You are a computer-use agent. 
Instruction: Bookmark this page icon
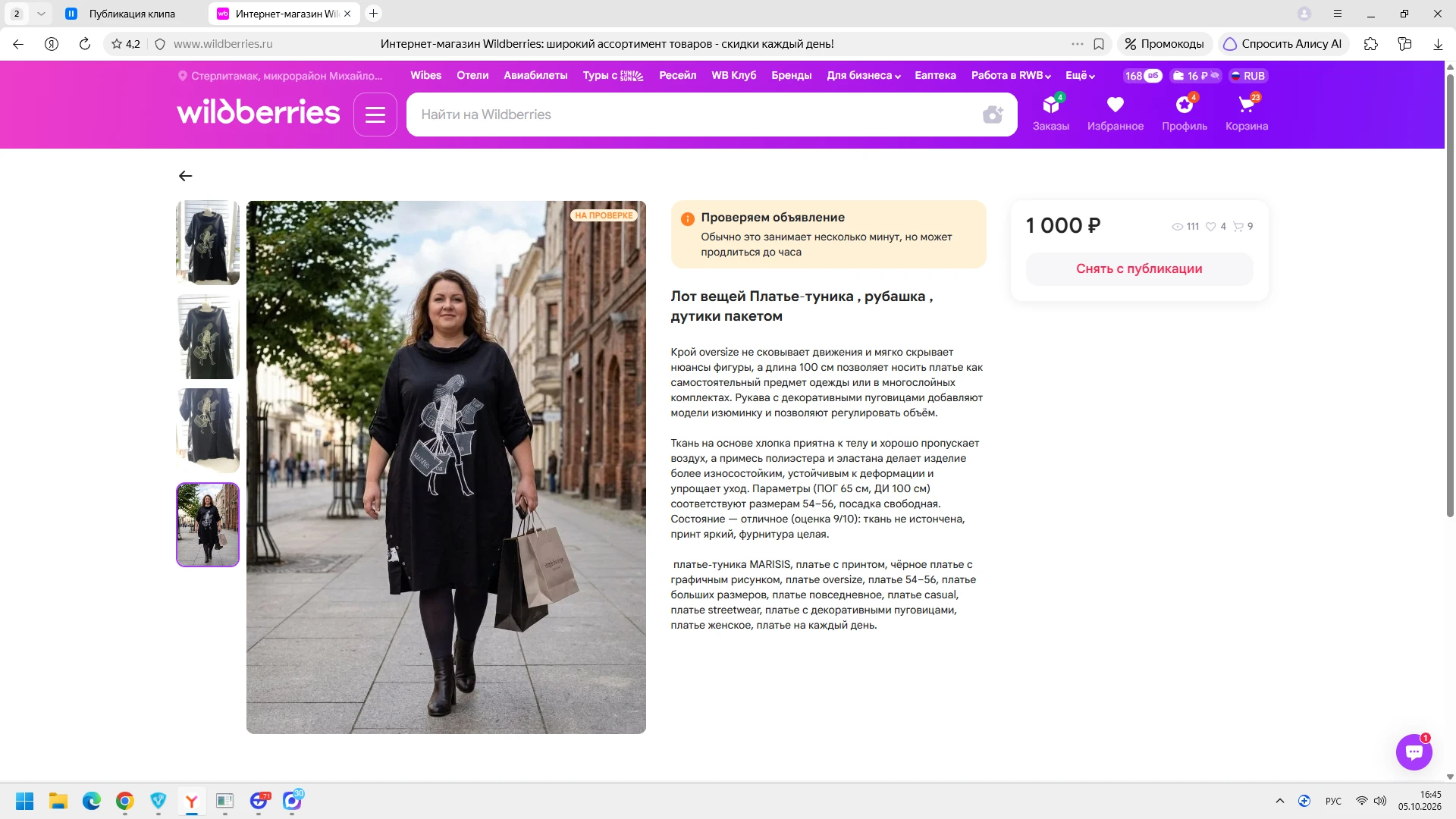pyautogui.click(x=1099, y=44)
